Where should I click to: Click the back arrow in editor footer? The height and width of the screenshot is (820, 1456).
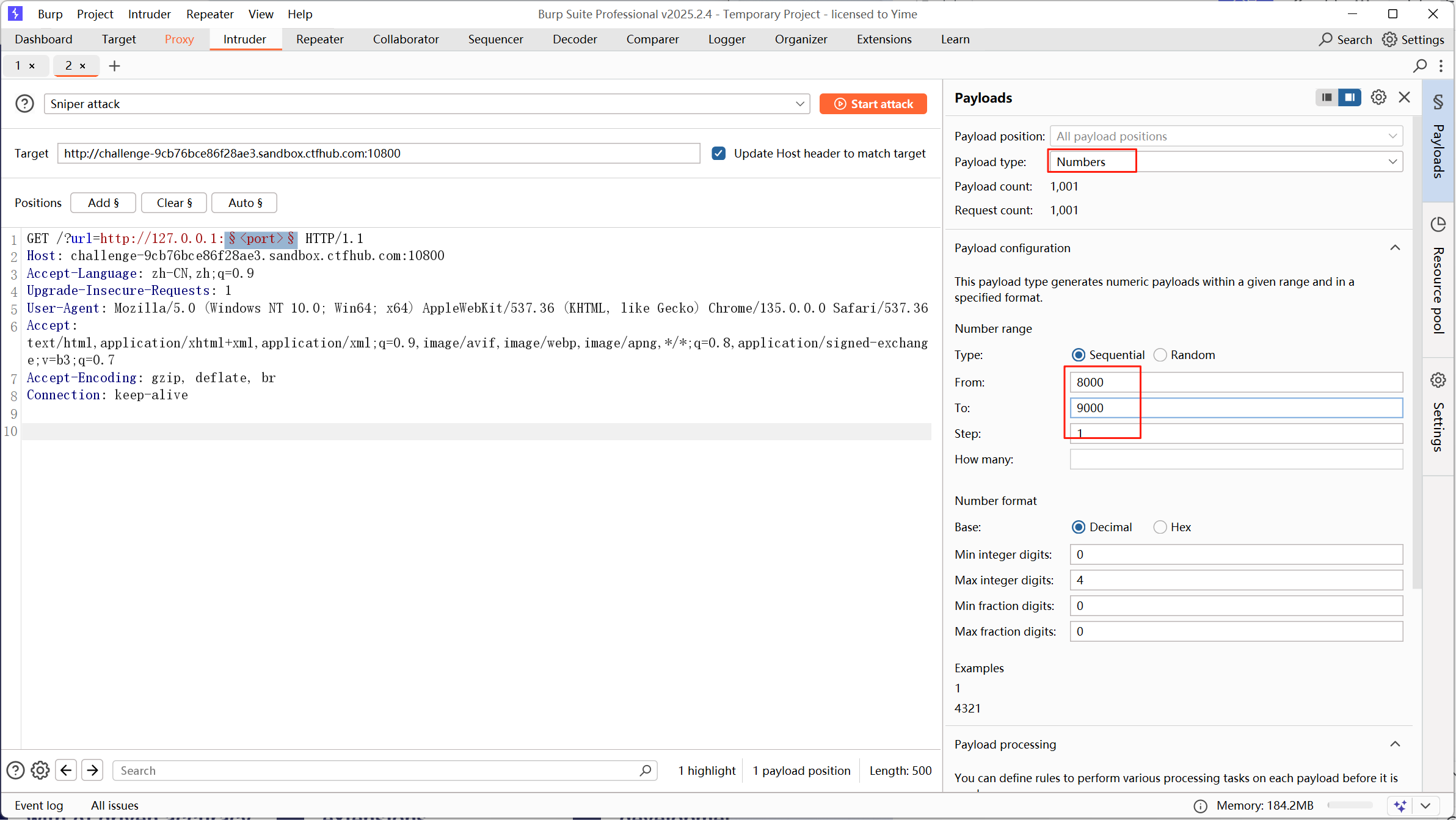(66, 771)
